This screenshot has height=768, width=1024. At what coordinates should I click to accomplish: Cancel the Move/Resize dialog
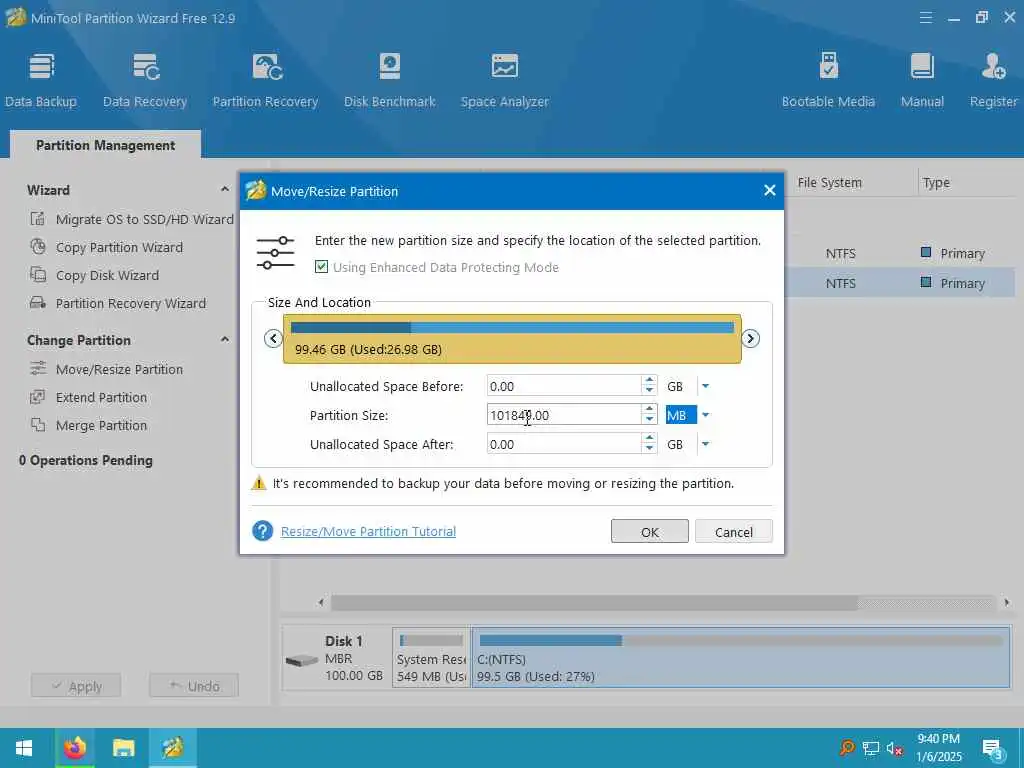click(733, 532)
